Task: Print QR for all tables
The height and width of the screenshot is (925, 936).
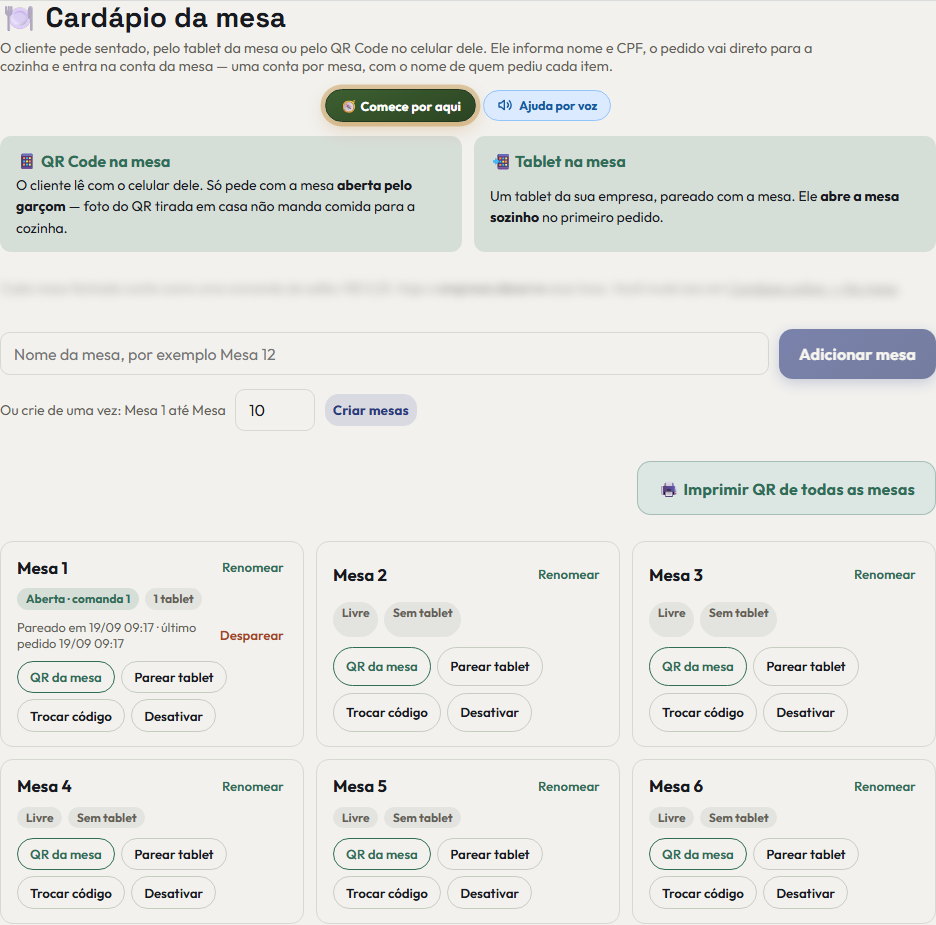Action: (x=786, y=489)
